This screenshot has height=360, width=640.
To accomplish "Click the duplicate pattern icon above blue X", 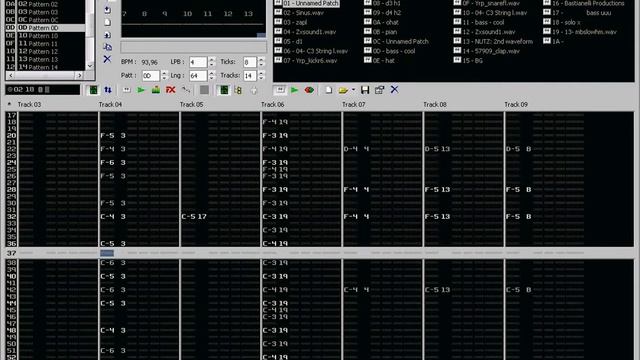I will (107, 47).
